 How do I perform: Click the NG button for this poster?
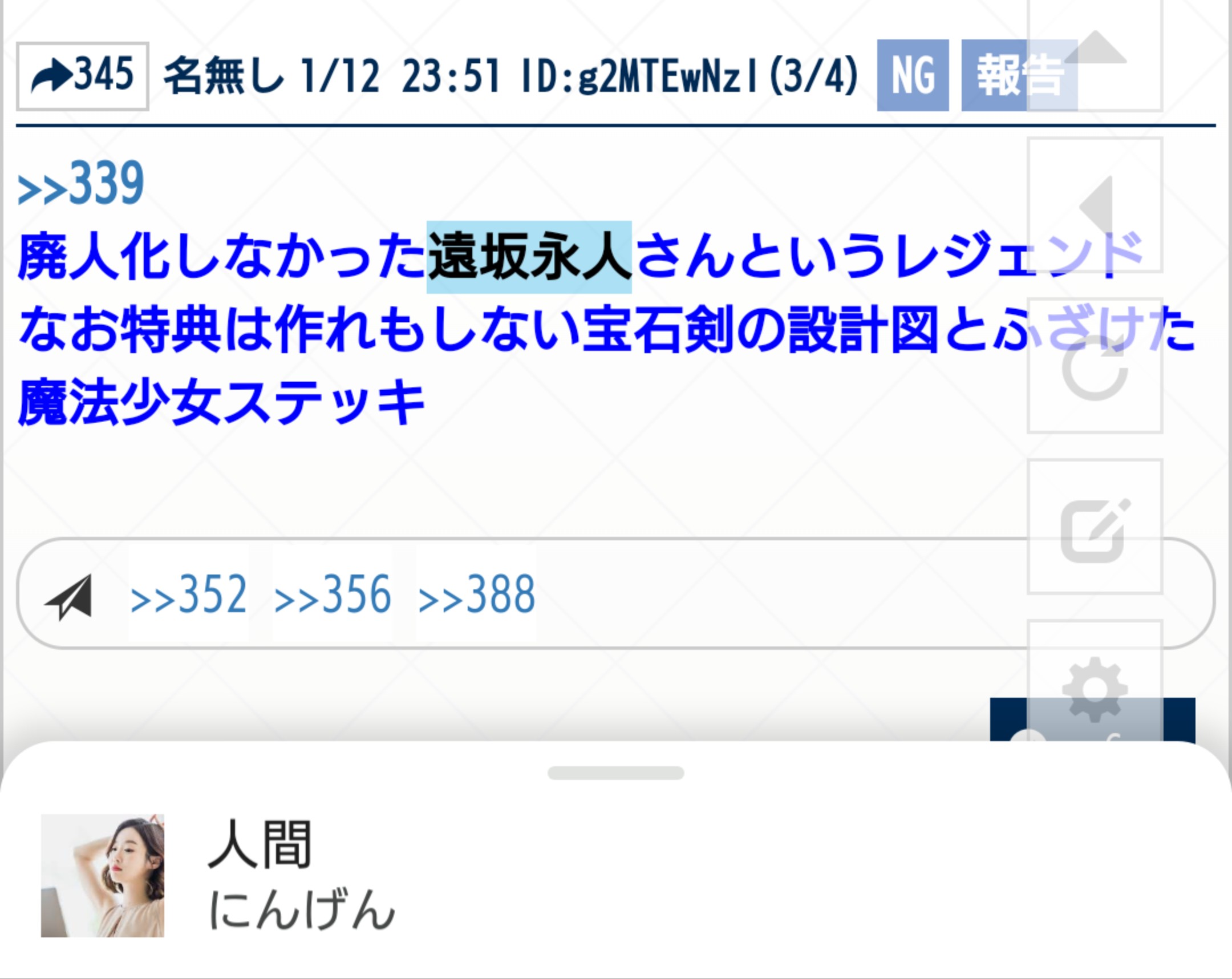click(913, 75)
